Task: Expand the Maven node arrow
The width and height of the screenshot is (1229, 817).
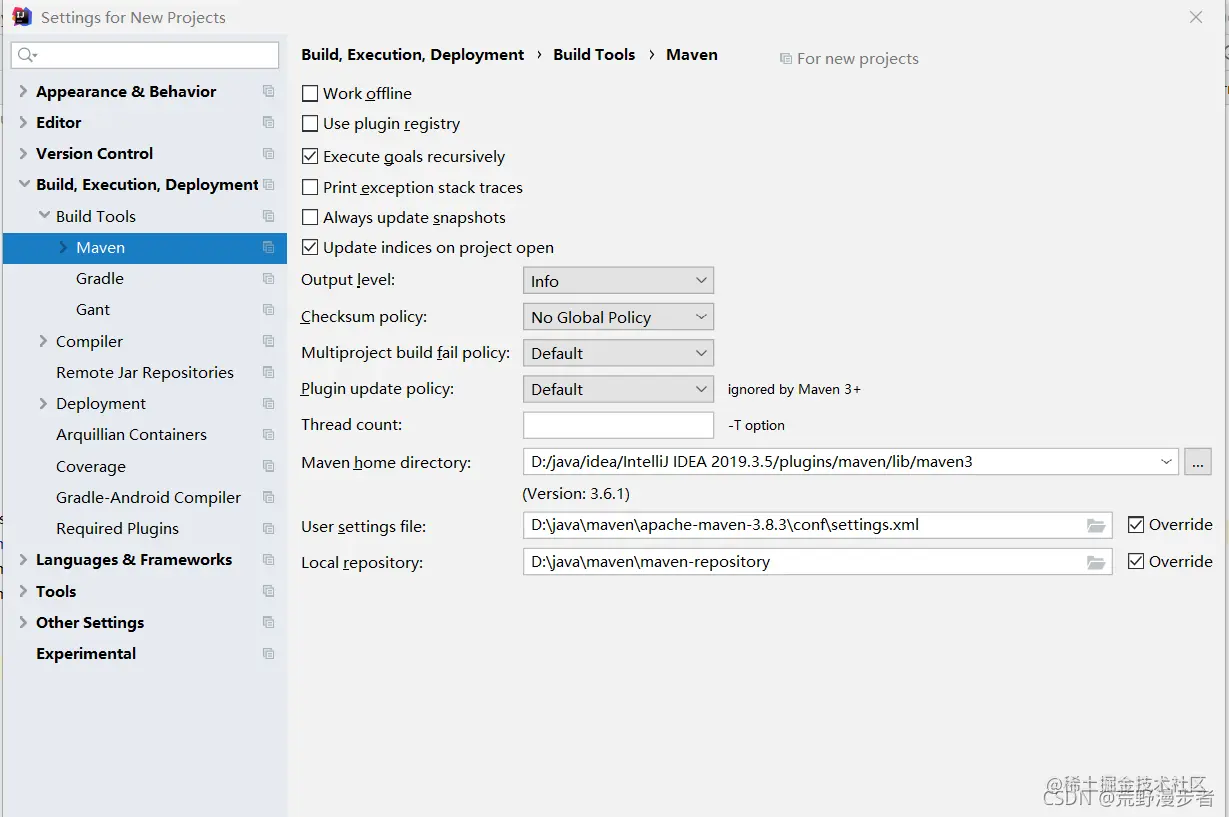Action: tap(63, 247)
